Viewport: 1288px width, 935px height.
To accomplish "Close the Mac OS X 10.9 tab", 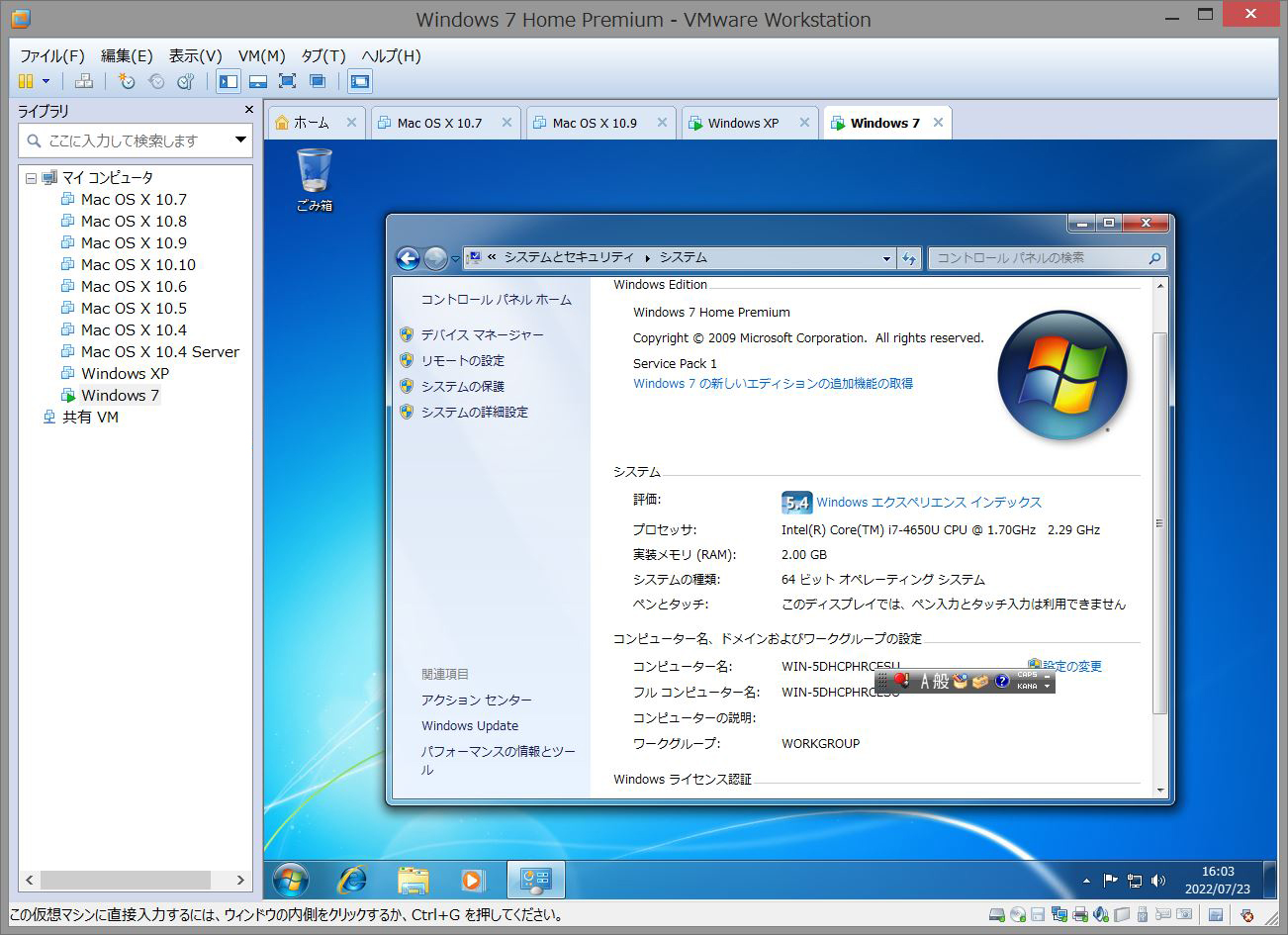I will (x=663, y=123).
